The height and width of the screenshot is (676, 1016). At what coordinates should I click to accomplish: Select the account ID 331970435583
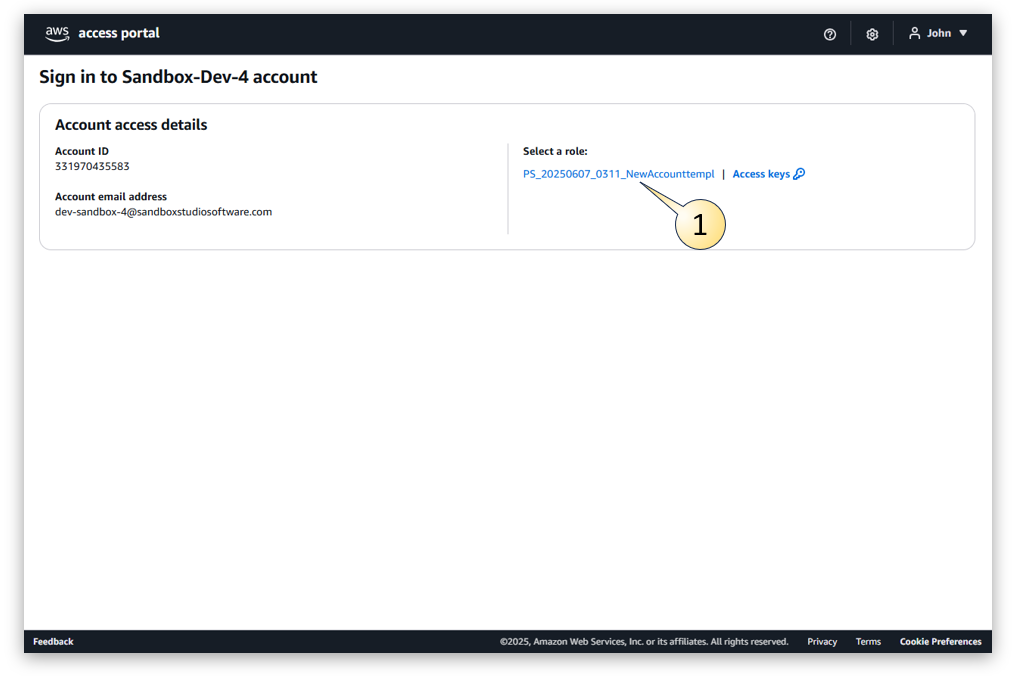[x=92, y=167]
